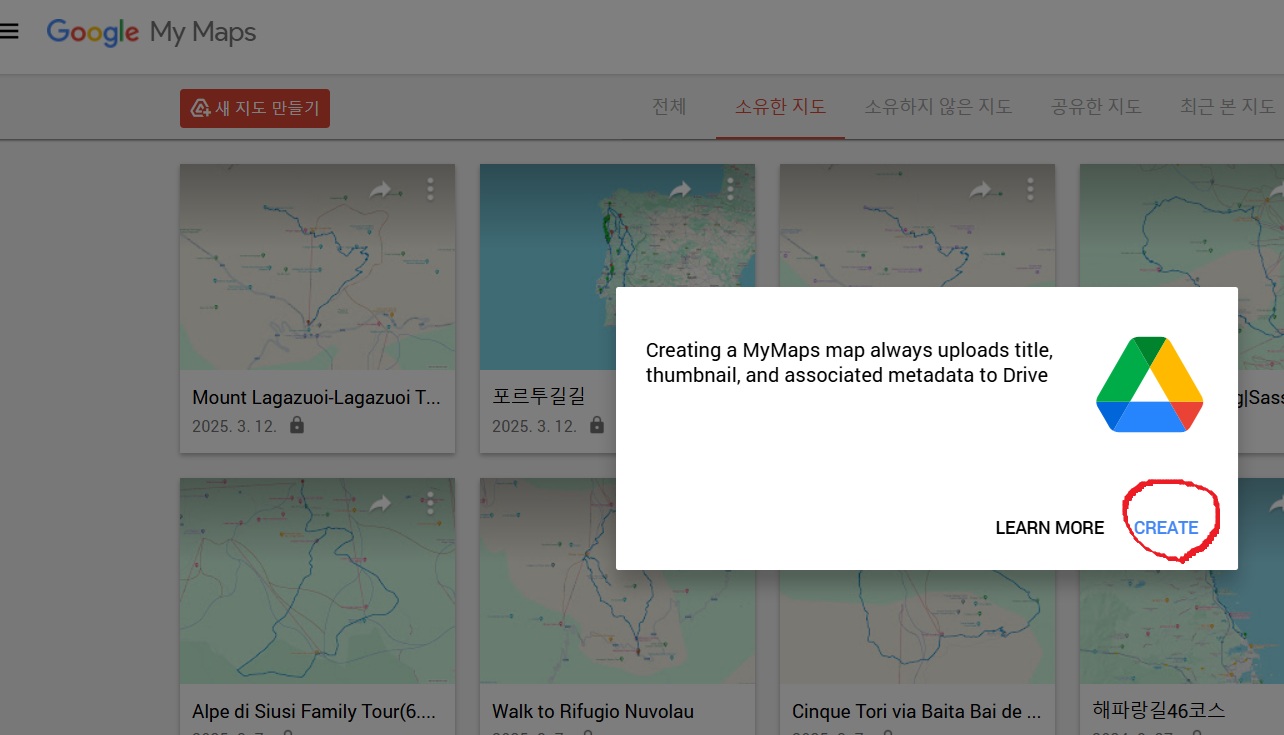Image resolution: width=1284 pixels, height=735 pixels.
Task: Click date 2025. 3. 12. under Mount Lagazuoi
Action: point(234,426)
